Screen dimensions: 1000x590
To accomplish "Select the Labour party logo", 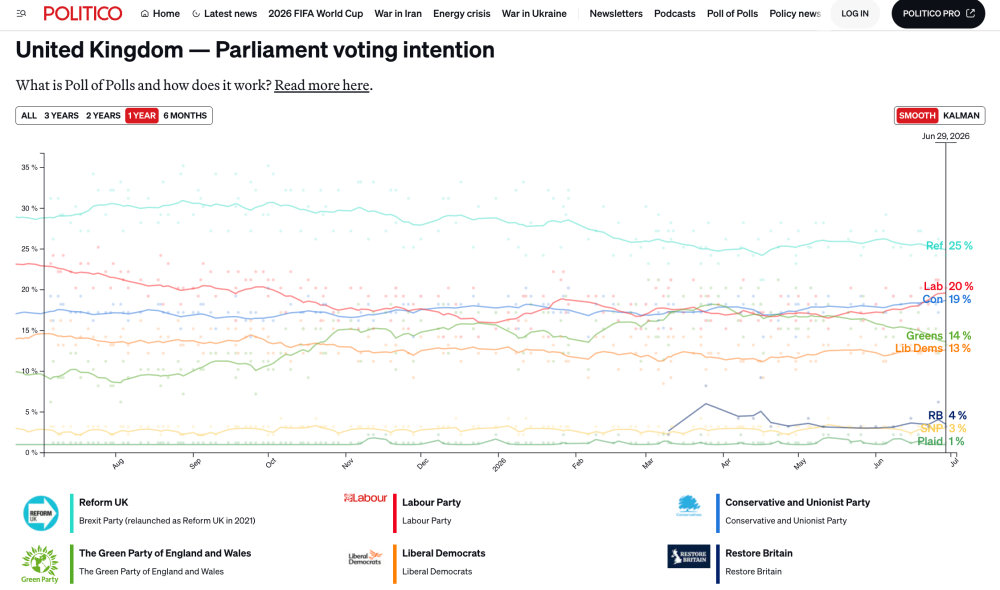I will click(x=365, y=498).
